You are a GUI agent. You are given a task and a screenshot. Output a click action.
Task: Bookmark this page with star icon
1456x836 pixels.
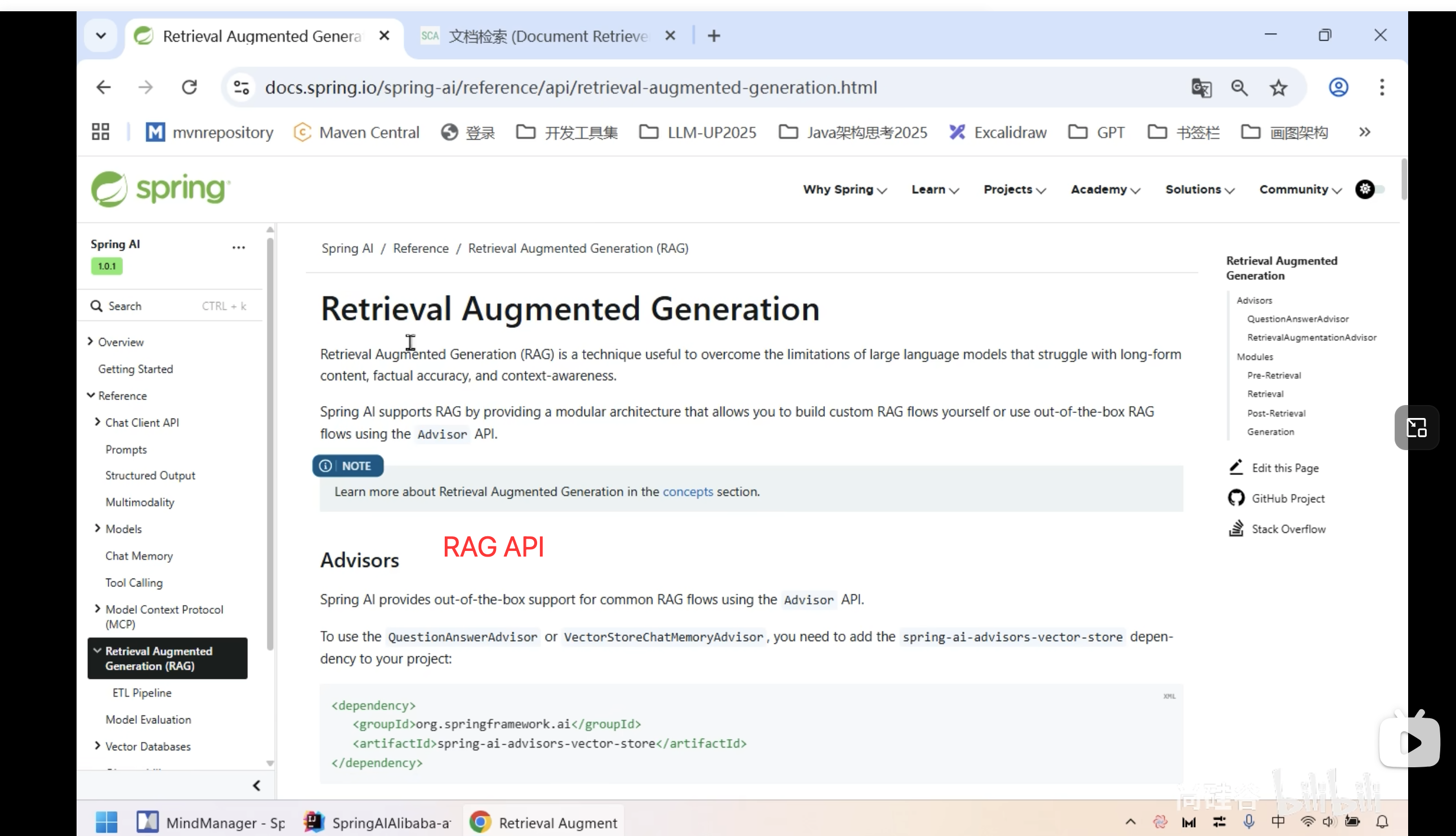coord(1278,88)
